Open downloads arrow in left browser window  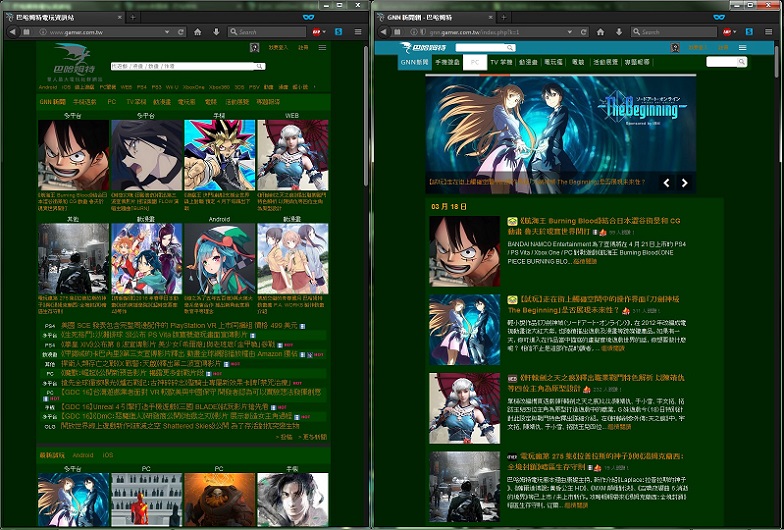click(216, 32)
